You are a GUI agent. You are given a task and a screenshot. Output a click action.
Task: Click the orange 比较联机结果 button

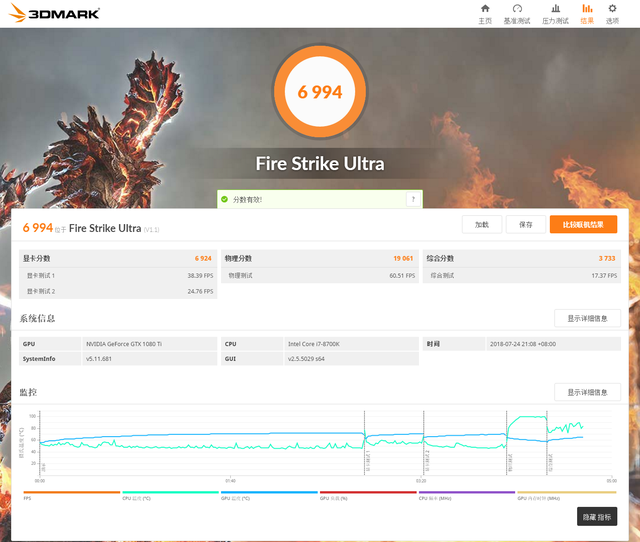(x=583, y=224)
